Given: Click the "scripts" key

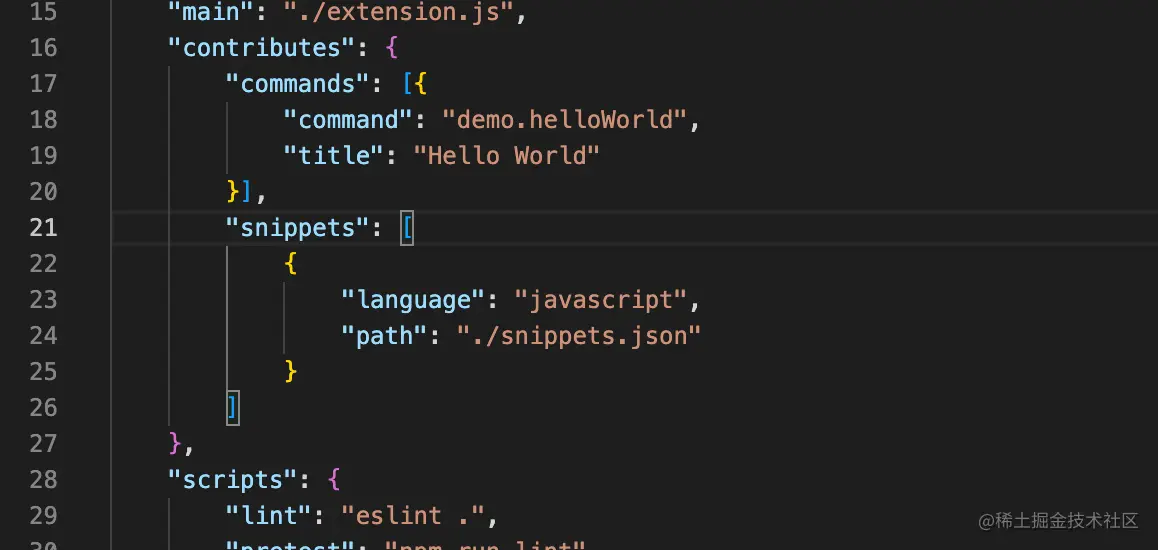Looking at the screenshot, I should [233, 480].
